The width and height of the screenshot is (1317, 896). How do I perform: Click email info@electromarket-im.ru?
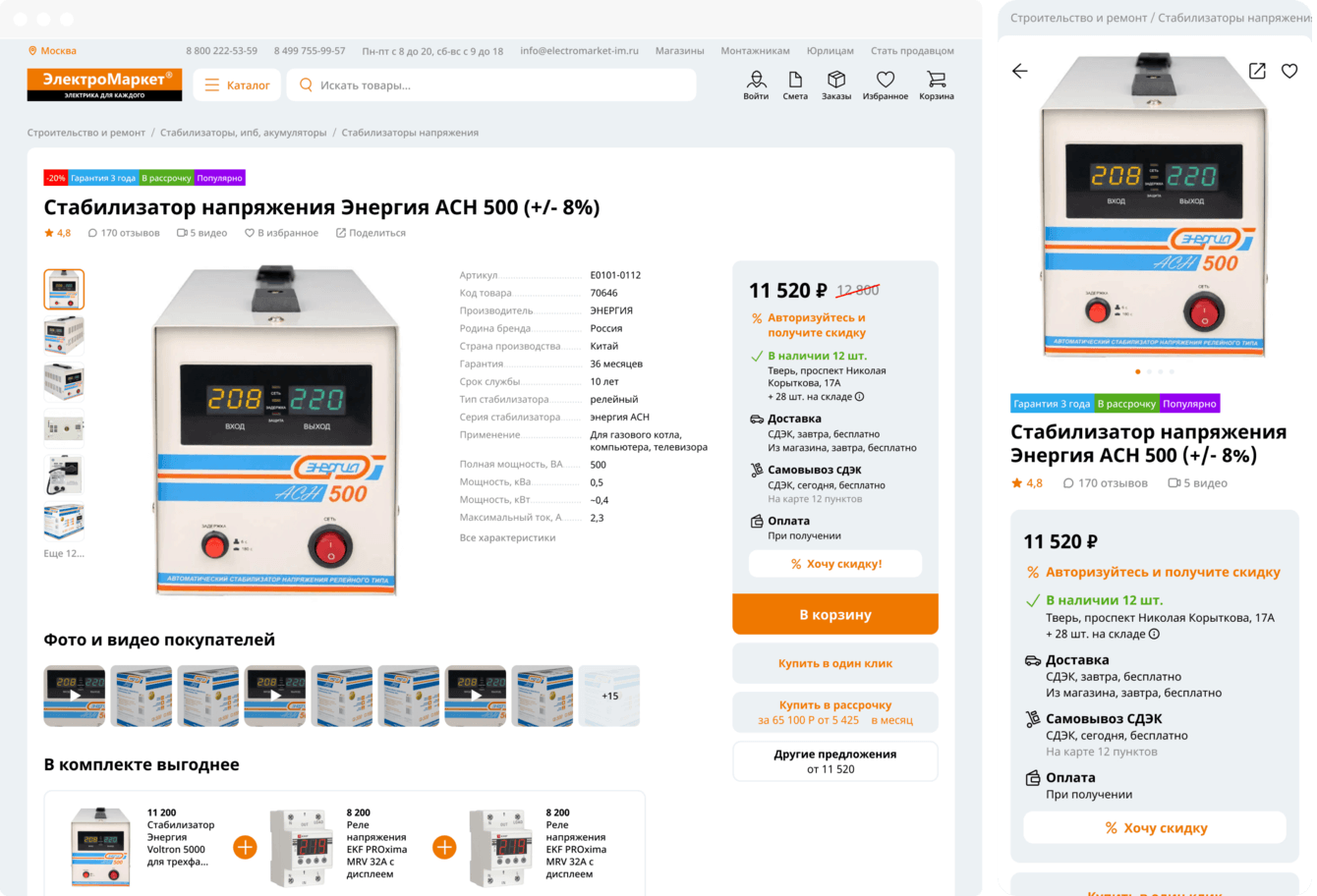[x=579, y=51]
